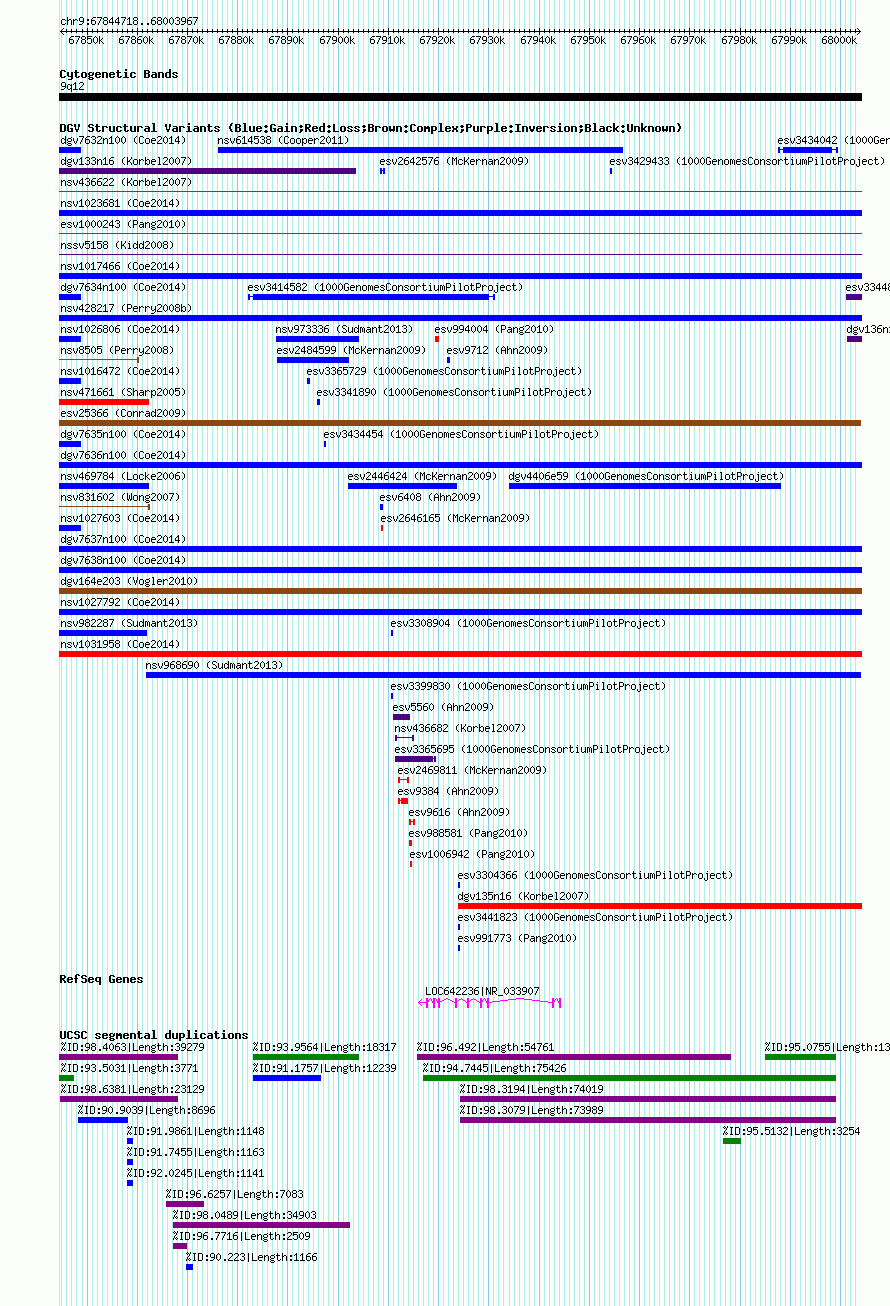
Task: Select variant nsv973336 (Sudmant2013) label
Action: [345, 329]
